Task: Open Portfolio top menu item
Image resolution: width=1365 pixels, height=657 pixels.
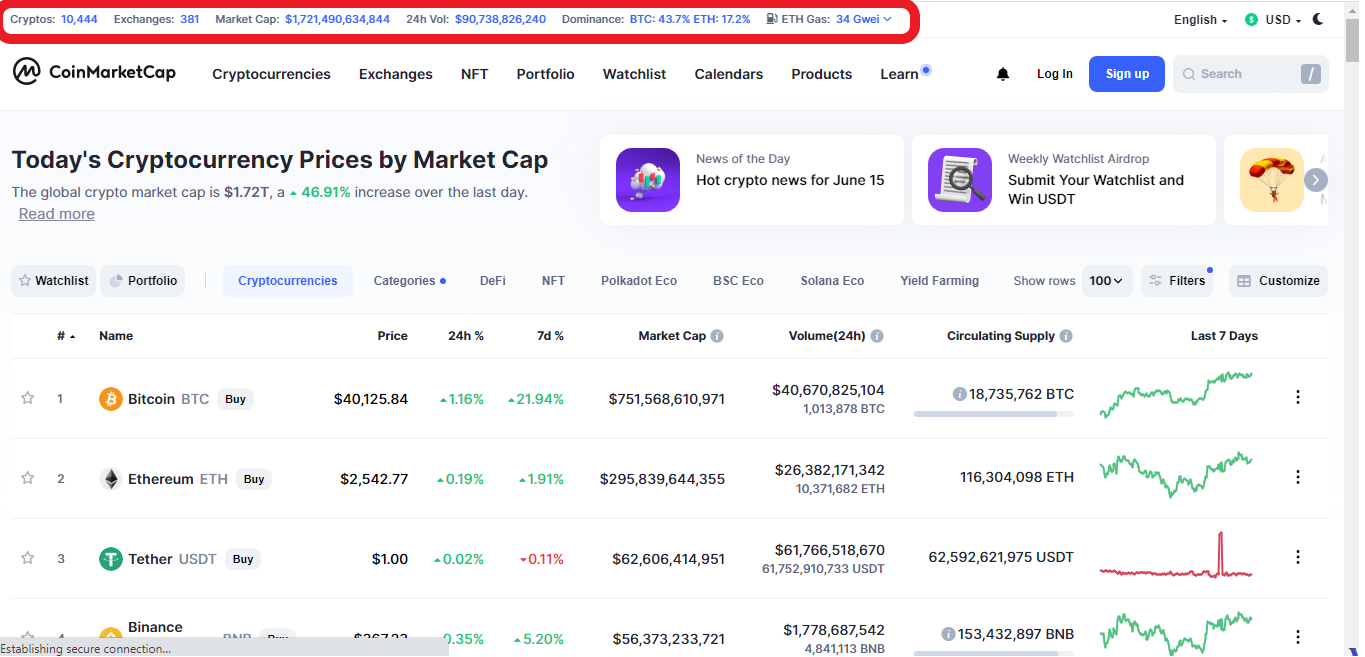Action: click(x=546, y=74)
